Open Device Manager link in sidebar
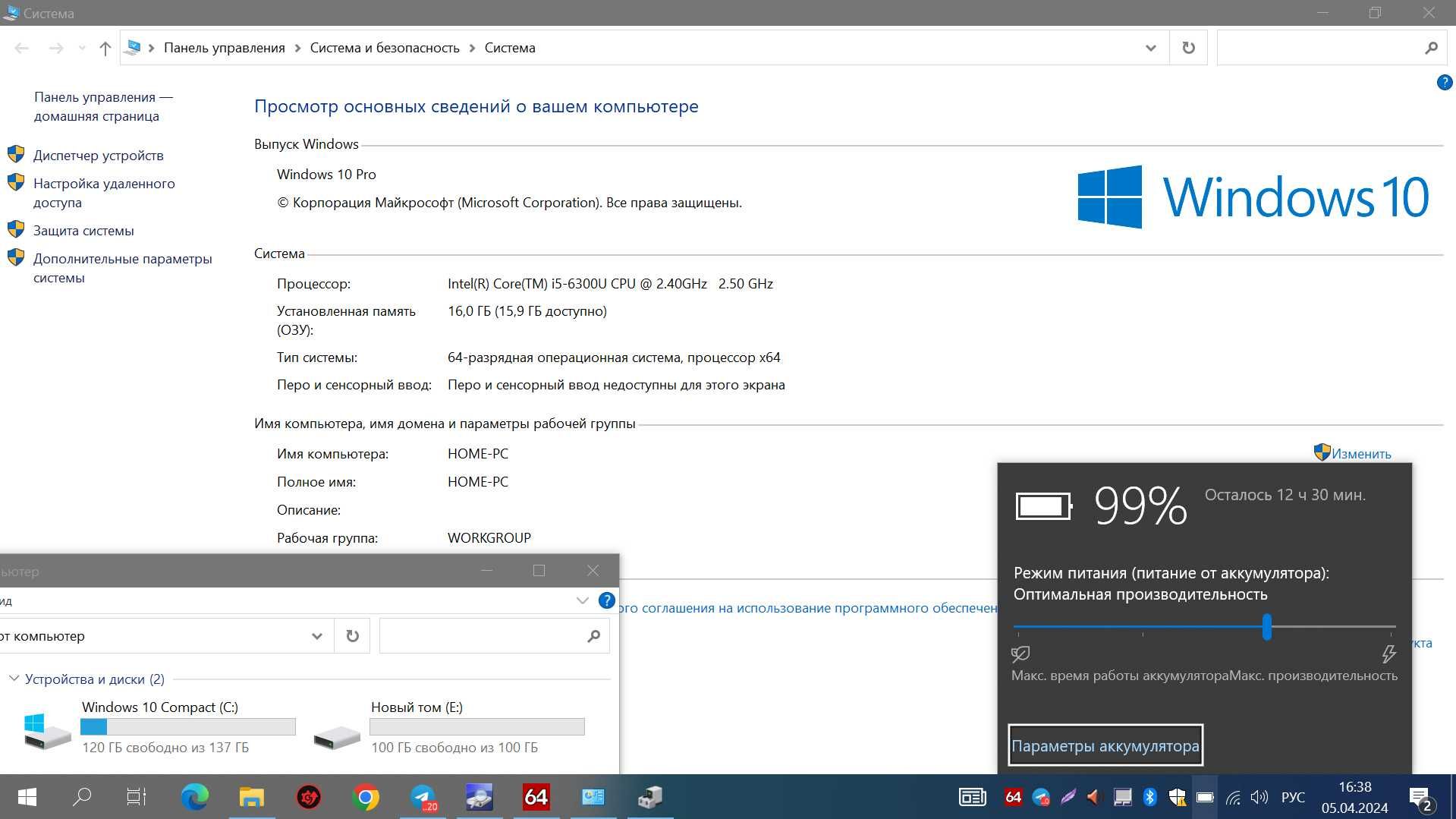Image resolution: width=1456 pixels, height=819 pixels. pos(98,156)
